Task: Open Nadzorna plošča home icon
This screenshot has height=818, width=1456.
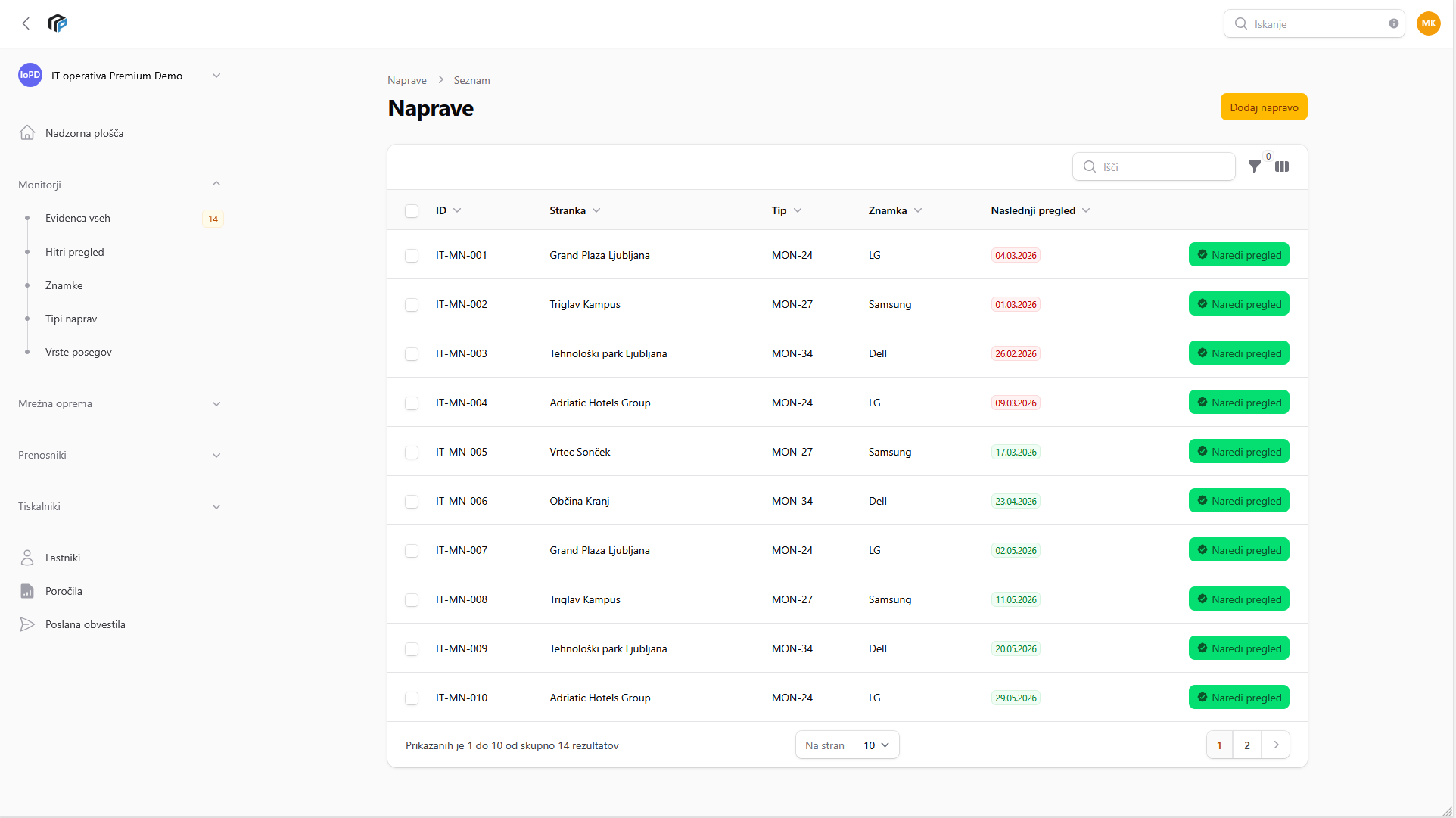Action: point(27,133)
